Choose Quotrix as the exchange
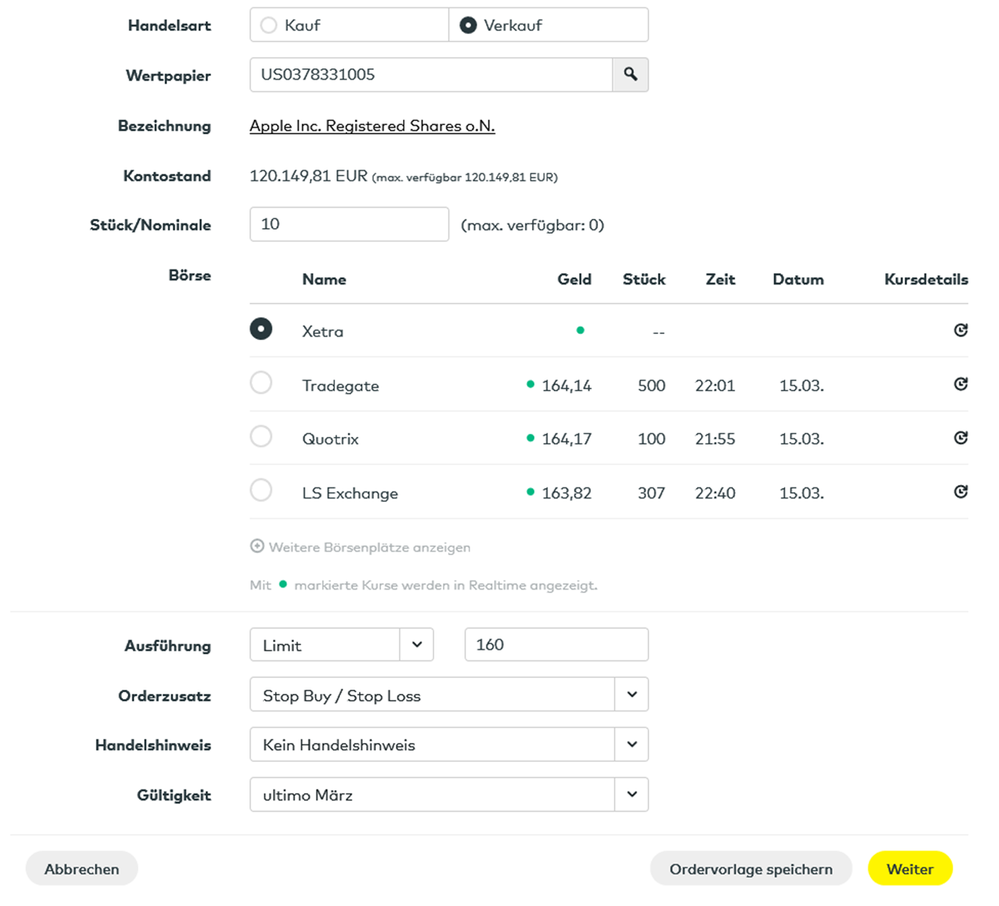This screenshot has width=999, height=906. [x=261, y=437]
